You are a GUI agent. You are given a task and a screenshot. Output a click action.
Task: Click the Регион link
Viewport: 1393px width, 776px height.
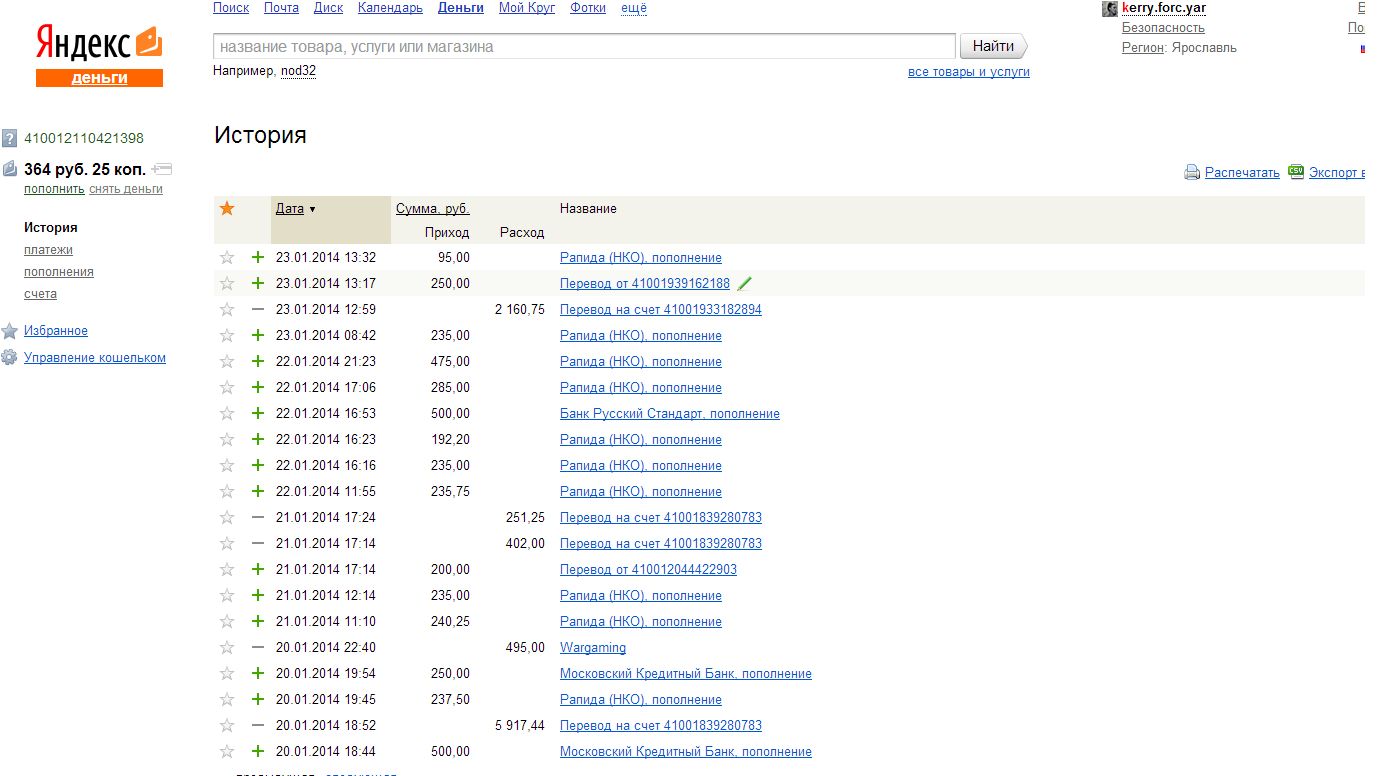coord(1142,48)
